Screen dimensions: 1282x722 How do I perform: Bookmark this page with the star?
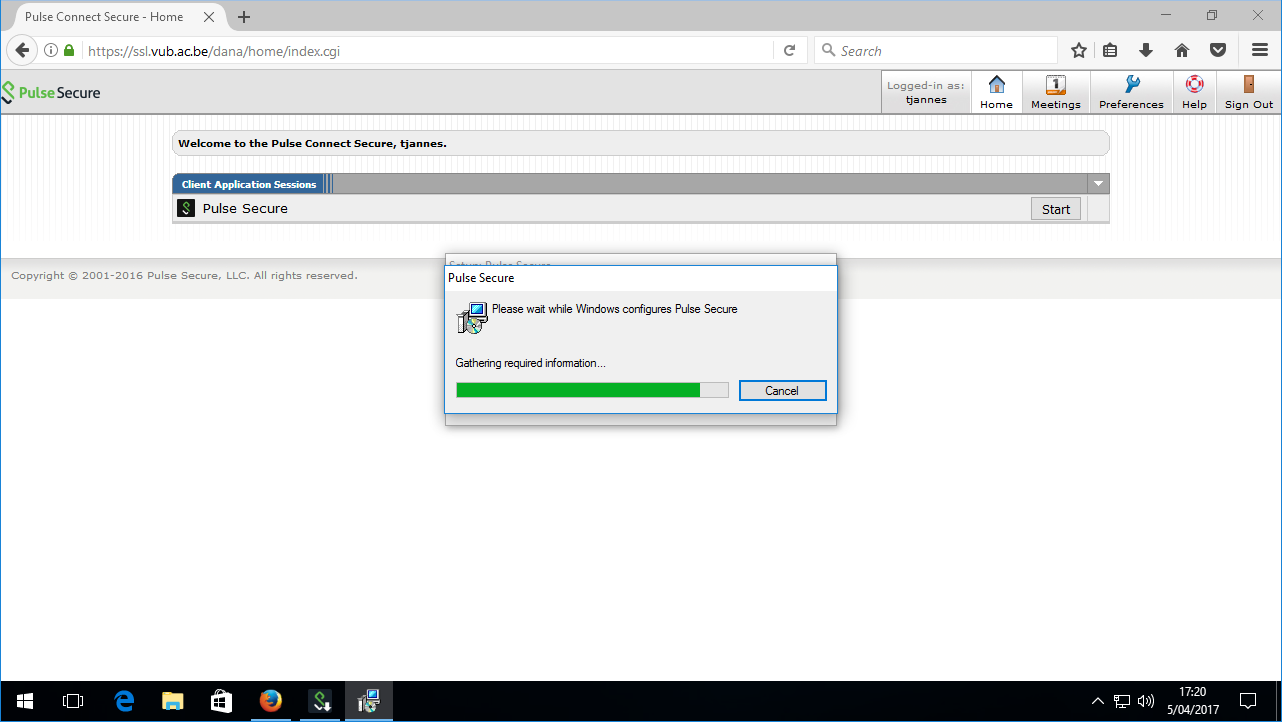pos(1079,50)
